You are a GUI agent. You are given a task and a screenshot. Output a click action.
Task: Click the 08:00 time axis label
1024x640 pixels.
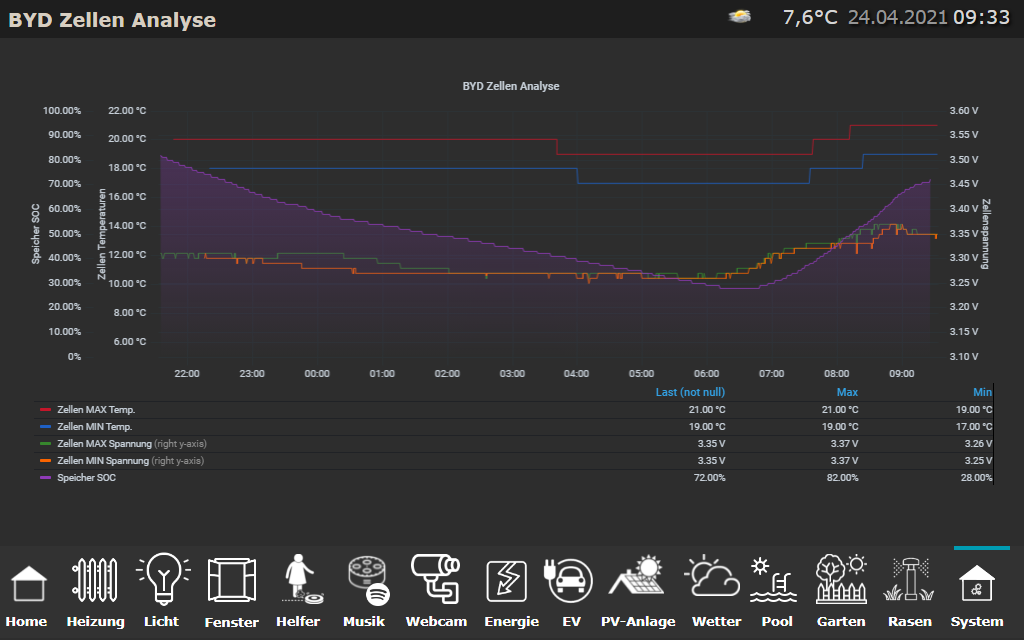pos(837,374)
